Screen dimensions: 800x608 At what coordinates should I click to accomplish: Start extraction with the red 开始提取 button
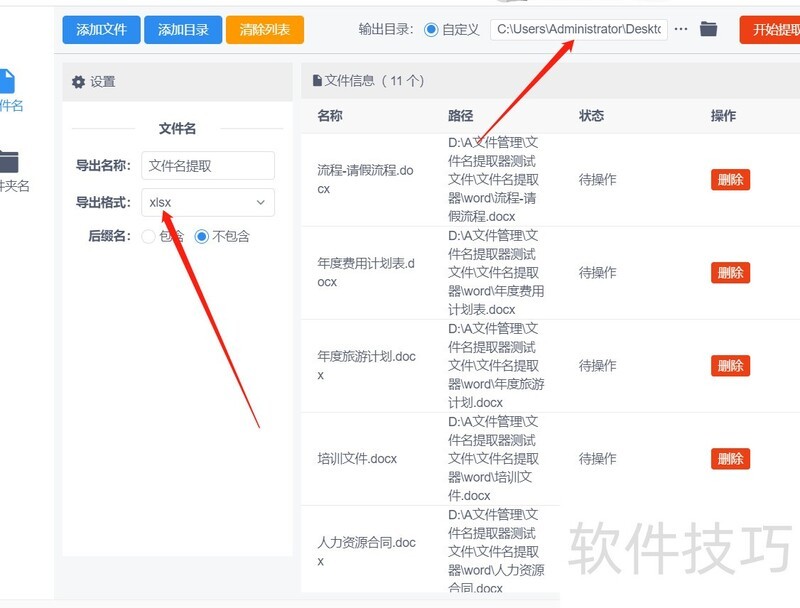pos(770,30)
